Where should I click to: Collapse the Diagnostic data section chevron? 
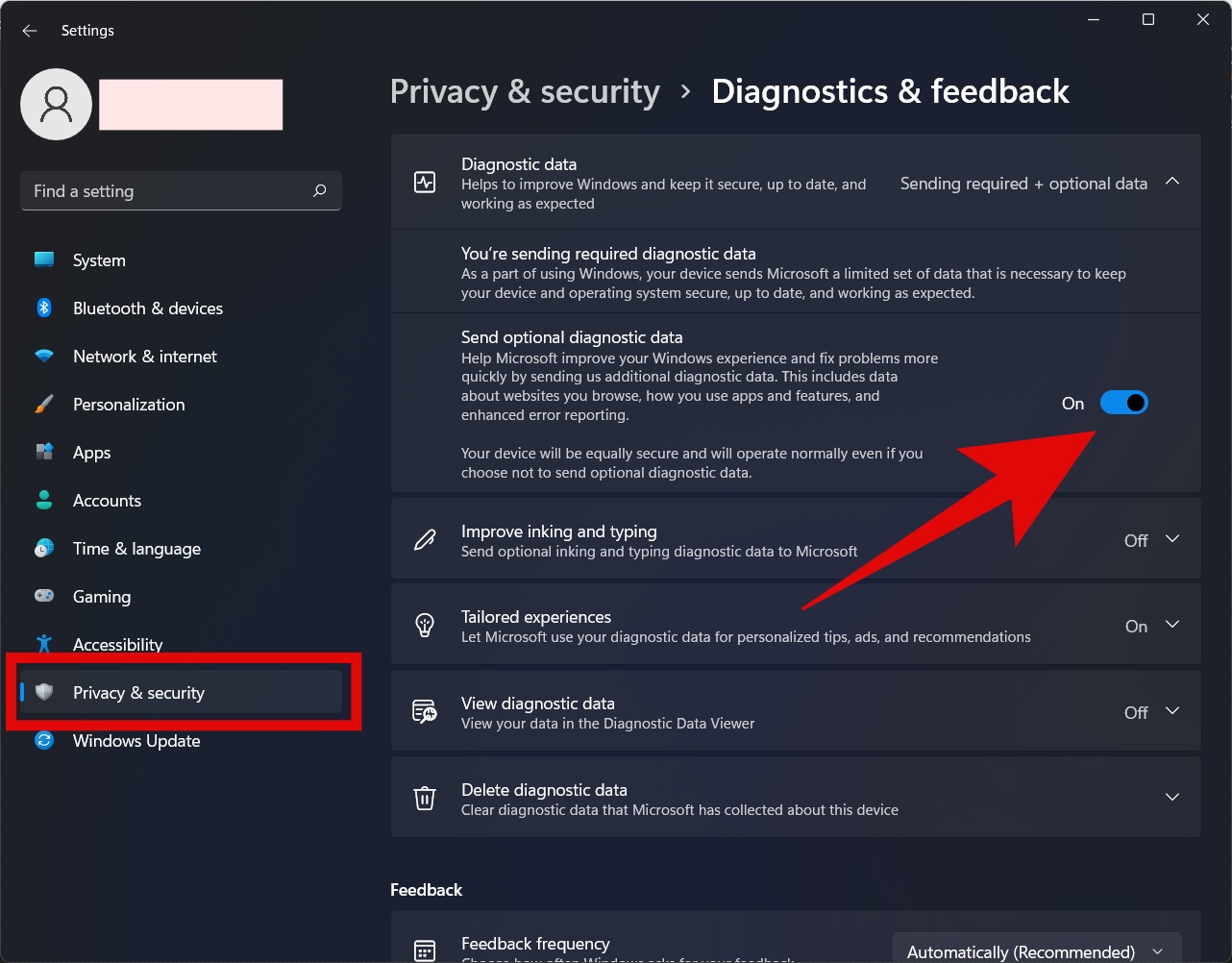click(1172, 181)
